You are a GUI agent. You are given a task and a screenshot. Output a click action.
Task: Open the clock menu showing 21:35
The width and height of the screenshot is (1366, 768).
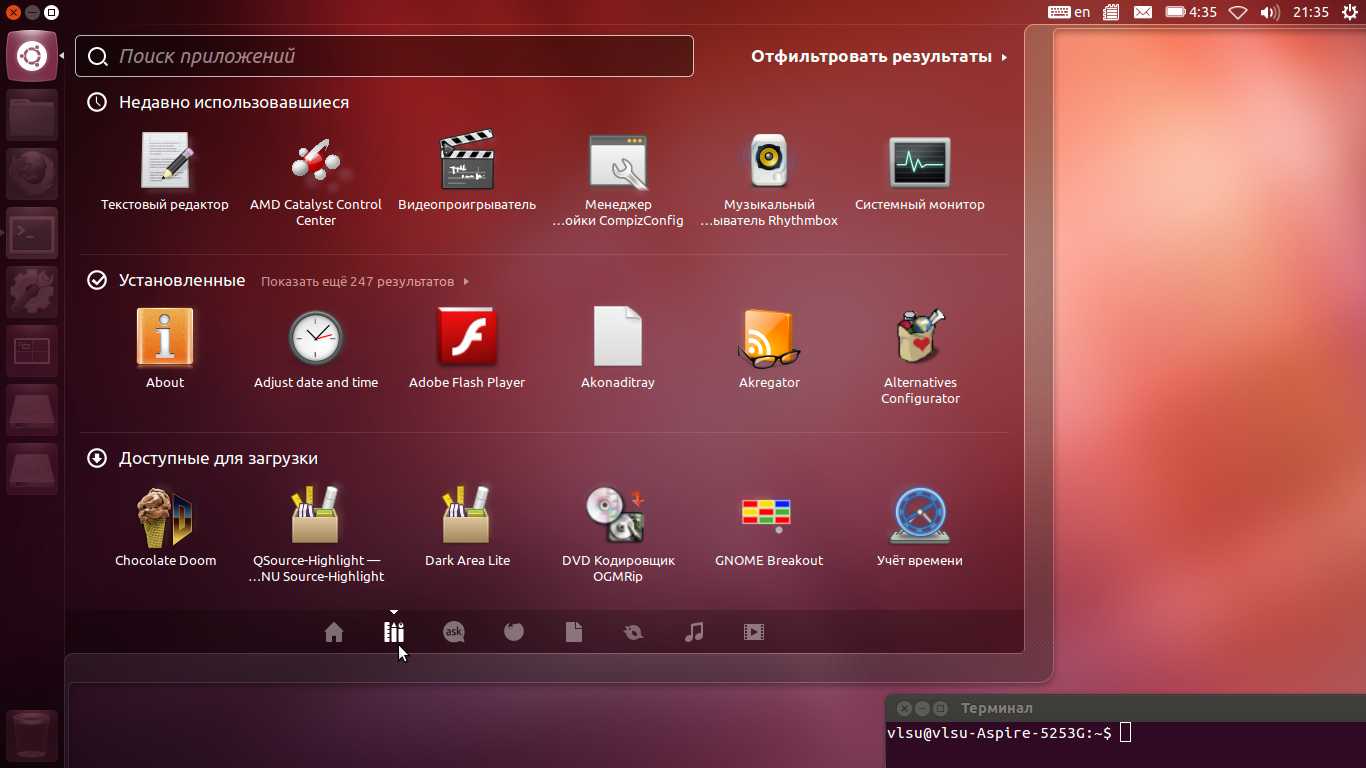(x=1310, y=12)
